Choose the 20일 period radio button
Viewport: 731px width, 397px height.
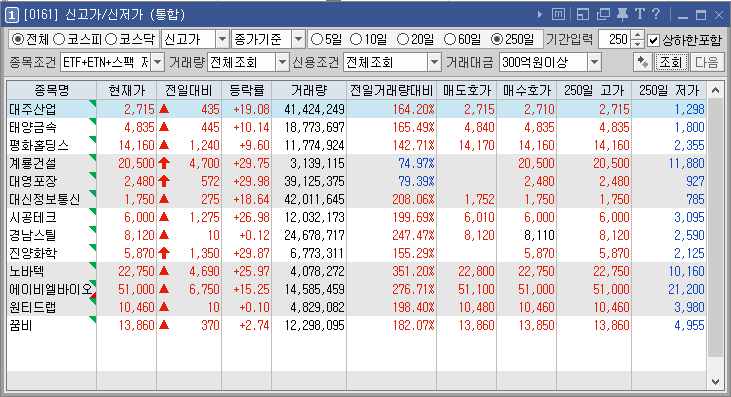pos(403,40)
